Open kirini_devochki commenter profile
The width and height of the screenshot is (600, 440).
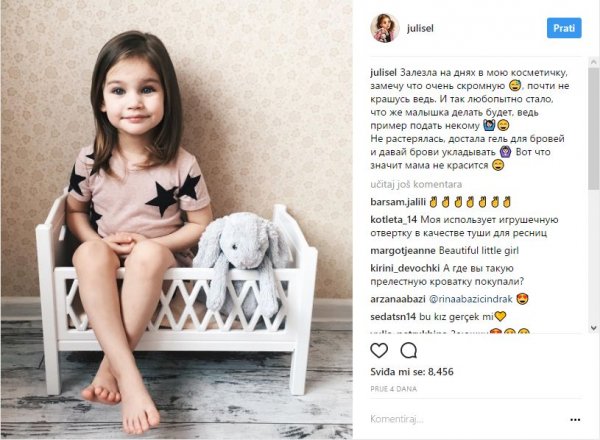[x=404, y=268]
